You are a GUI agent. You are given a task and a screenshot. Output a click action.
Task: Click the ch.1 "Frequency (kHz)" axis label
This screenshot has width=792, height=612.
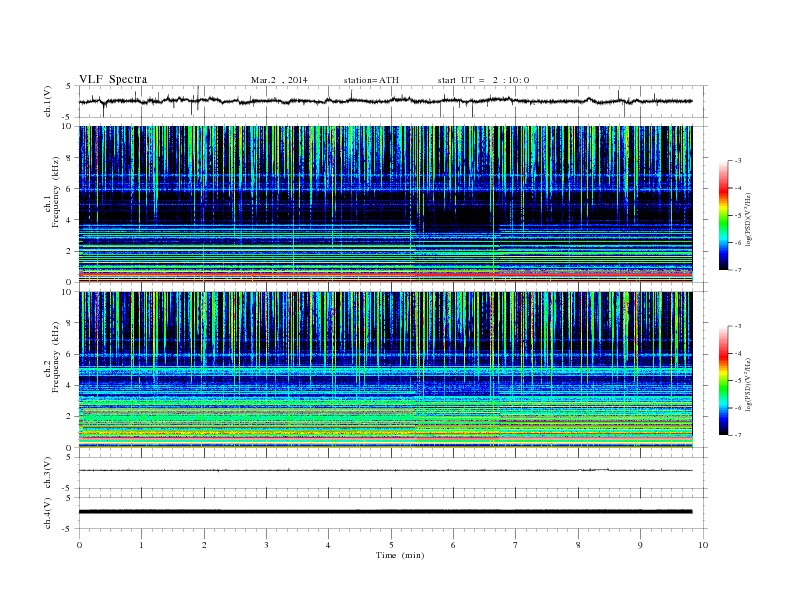55,192
